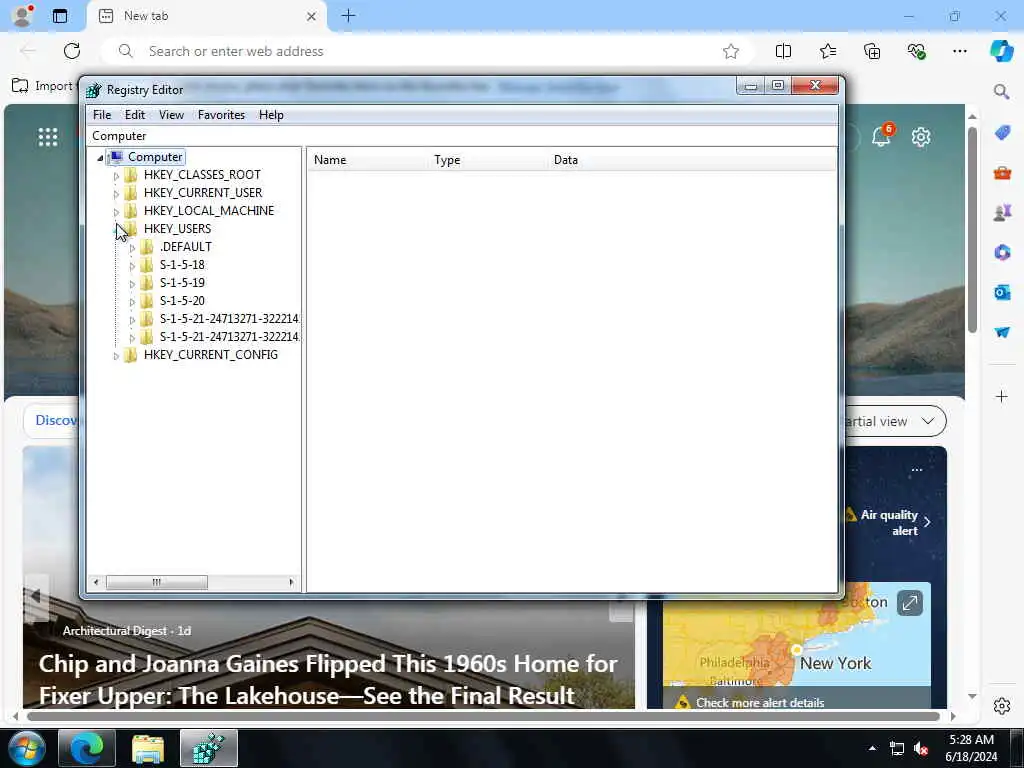Open the Edit menu in Registry Editor
1024x768 pixels.
pos(135,115)
